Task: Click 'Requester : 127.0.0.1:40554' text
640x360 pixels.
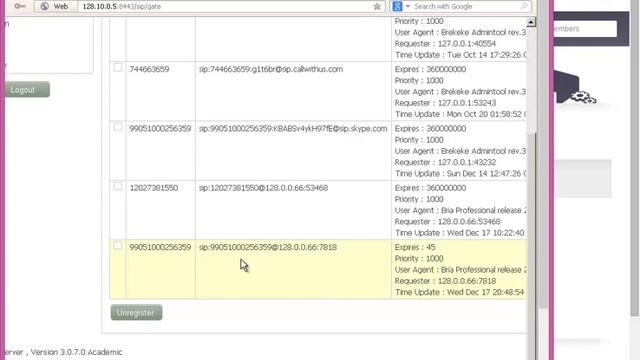Action: pyautogui.click(x=445, y=44)
